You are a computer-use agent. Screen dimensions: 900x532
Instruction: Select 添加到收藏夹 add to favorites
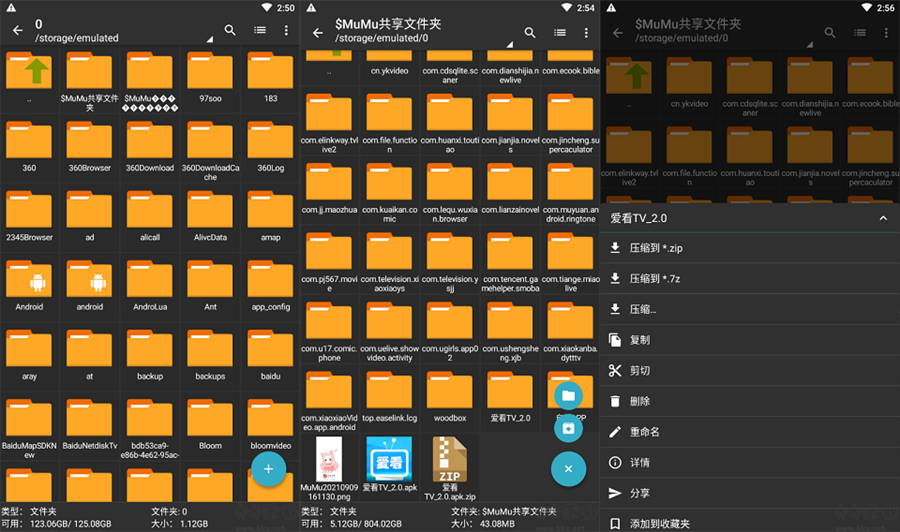point(750,523)
